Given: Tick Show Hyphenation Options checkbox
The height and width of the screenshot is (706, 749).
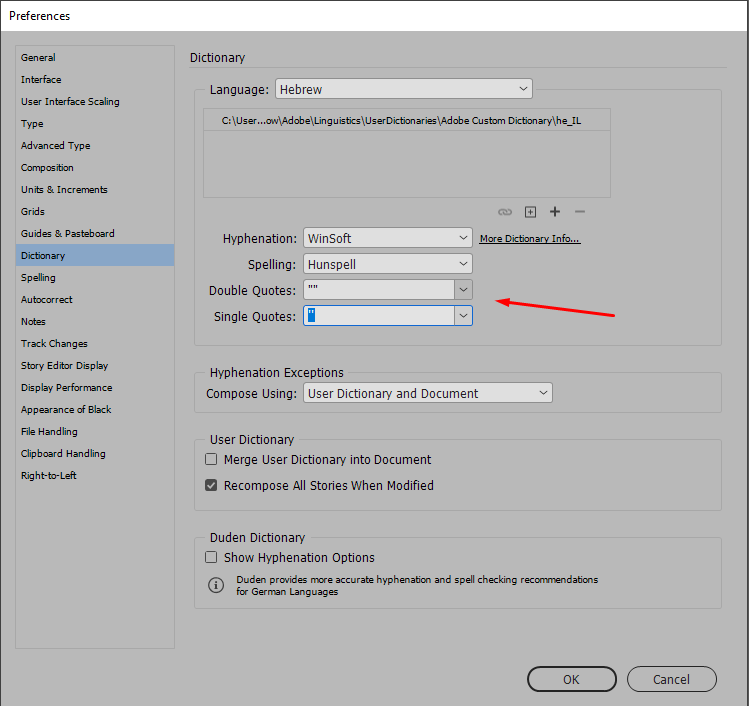Looking at the screenshot, I should 211,557.
